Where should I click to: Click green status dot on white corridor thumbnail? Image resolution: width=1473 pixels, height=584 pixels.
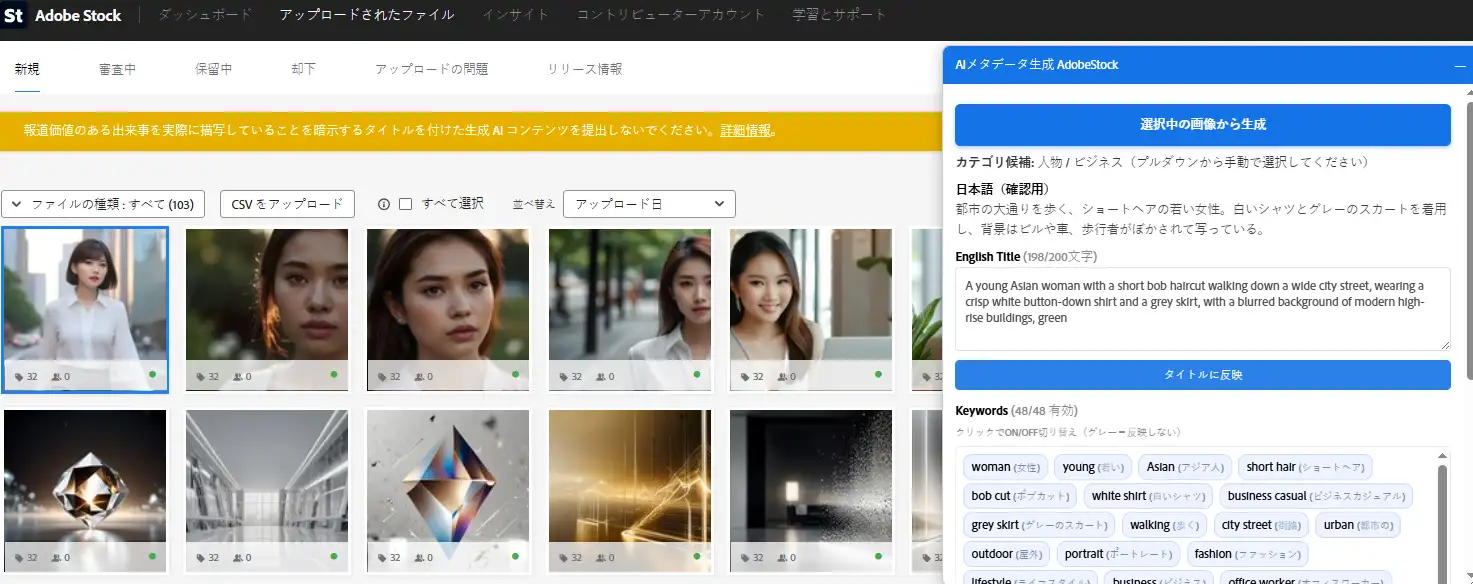point(334,555)
